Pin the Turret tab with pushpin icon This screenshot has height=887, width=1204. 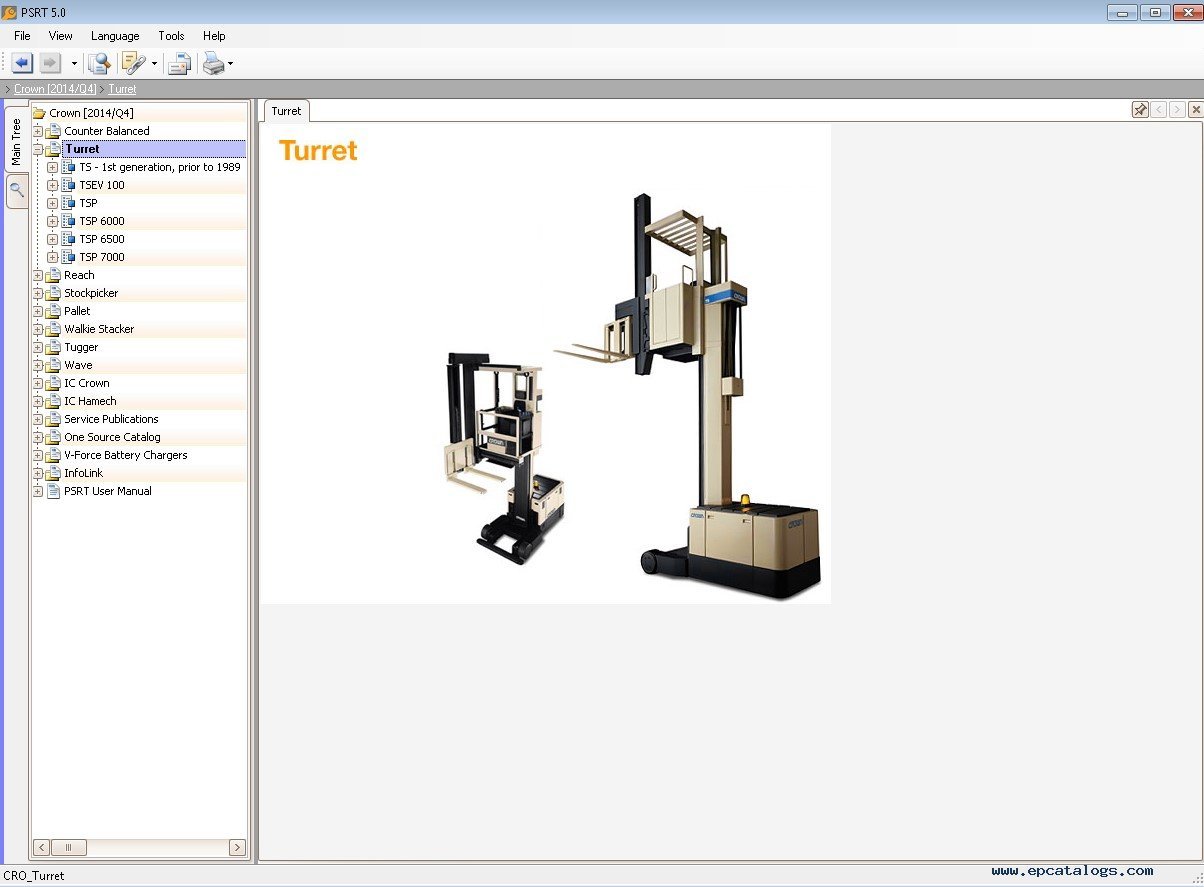[1140, 110]
